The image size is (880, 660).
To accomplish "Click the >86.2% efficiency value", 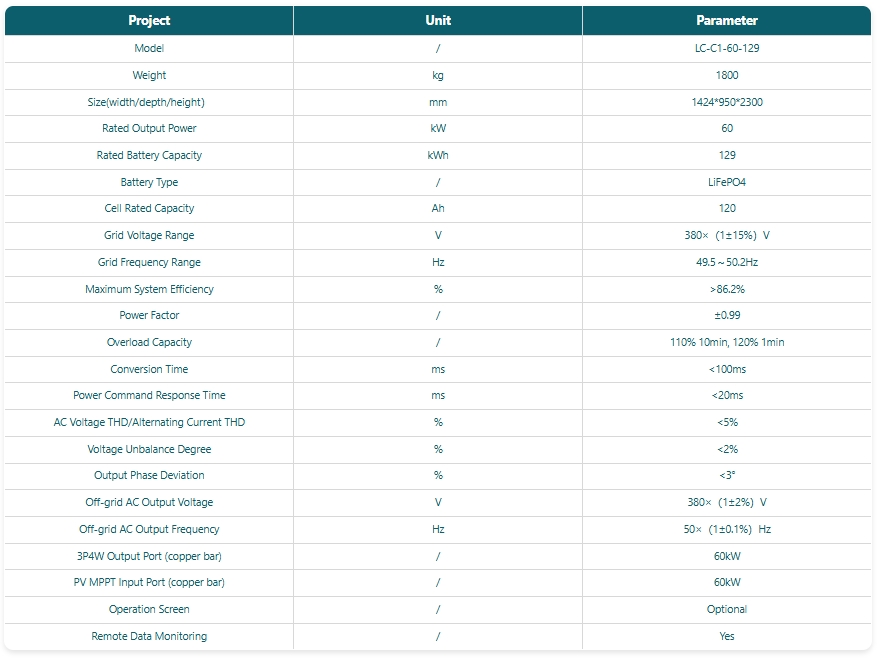I will [727, 289].
